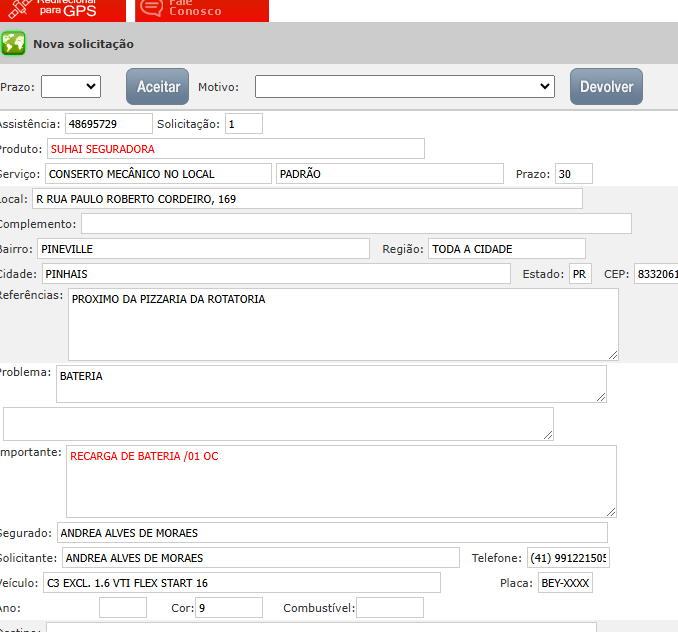Image resolution: width=678 pixels, height=632 pixels.
Task: Click the satellite icon on Redirecionar para GPS
Action: (18, 6)
